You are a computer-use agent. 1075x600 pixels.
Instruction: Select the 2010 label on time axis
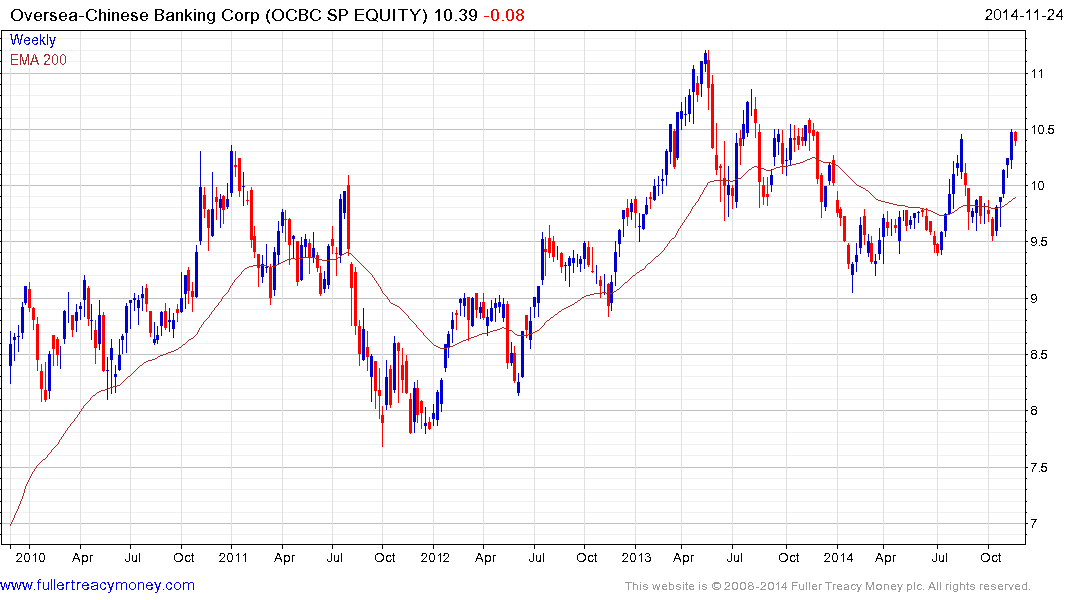point(30,557)
